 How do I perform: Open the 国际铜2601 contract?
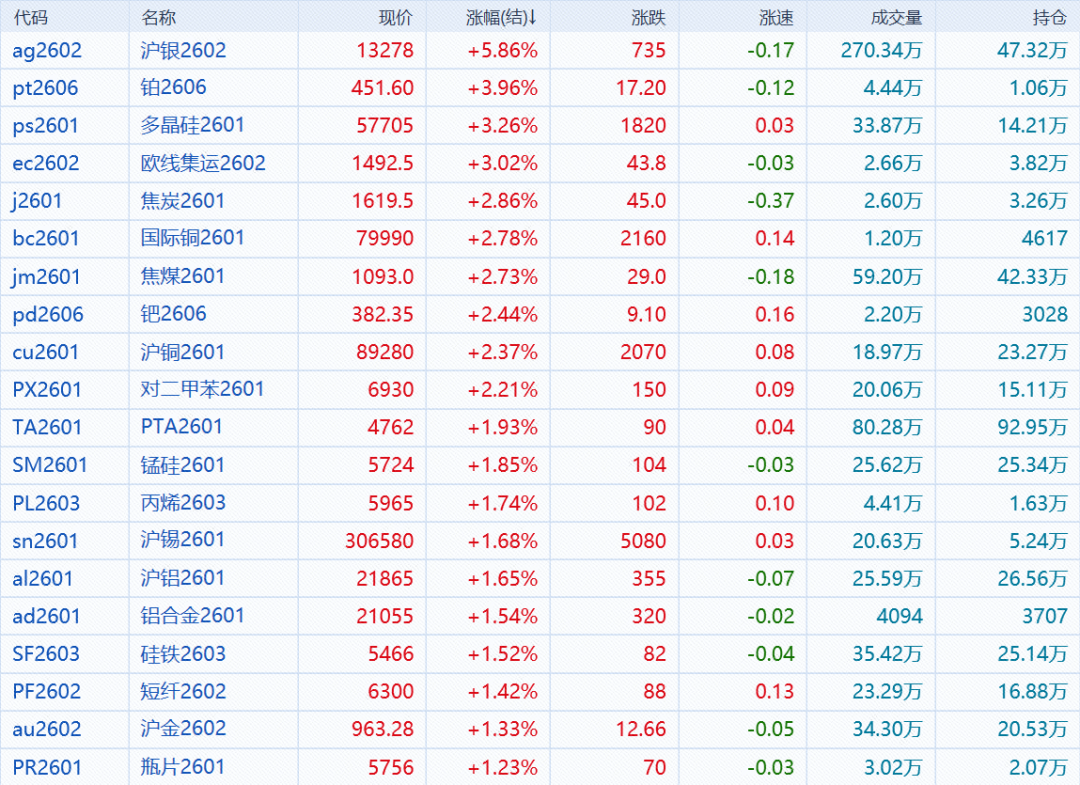(x=193, y=238)
